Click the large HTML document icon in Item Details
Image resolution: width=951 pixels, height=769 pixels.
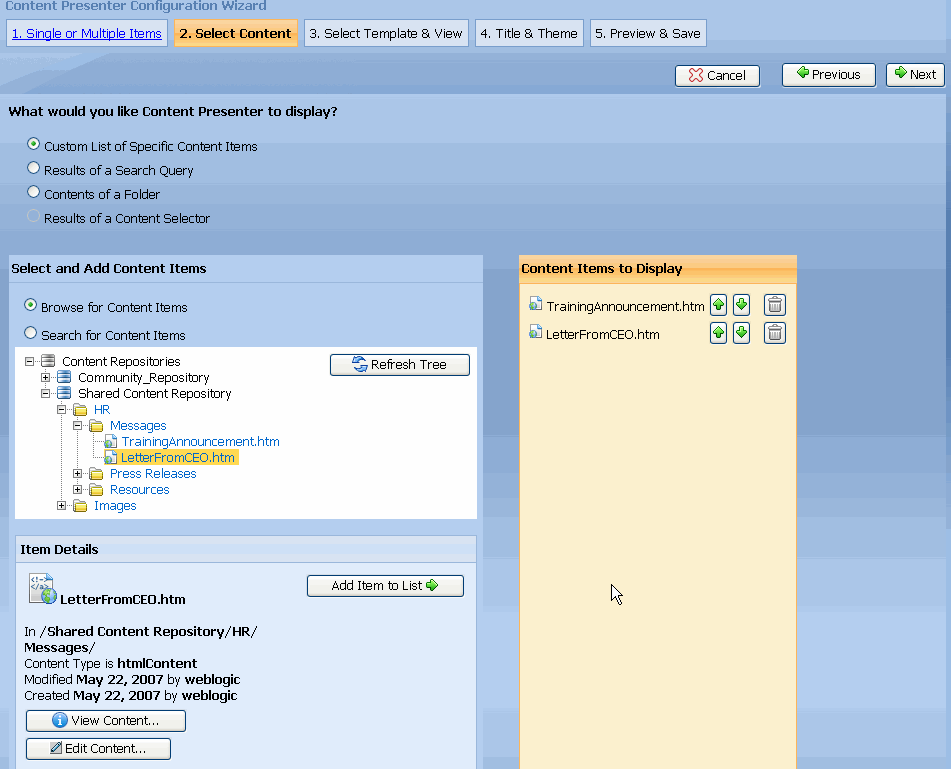click(42, 589)
